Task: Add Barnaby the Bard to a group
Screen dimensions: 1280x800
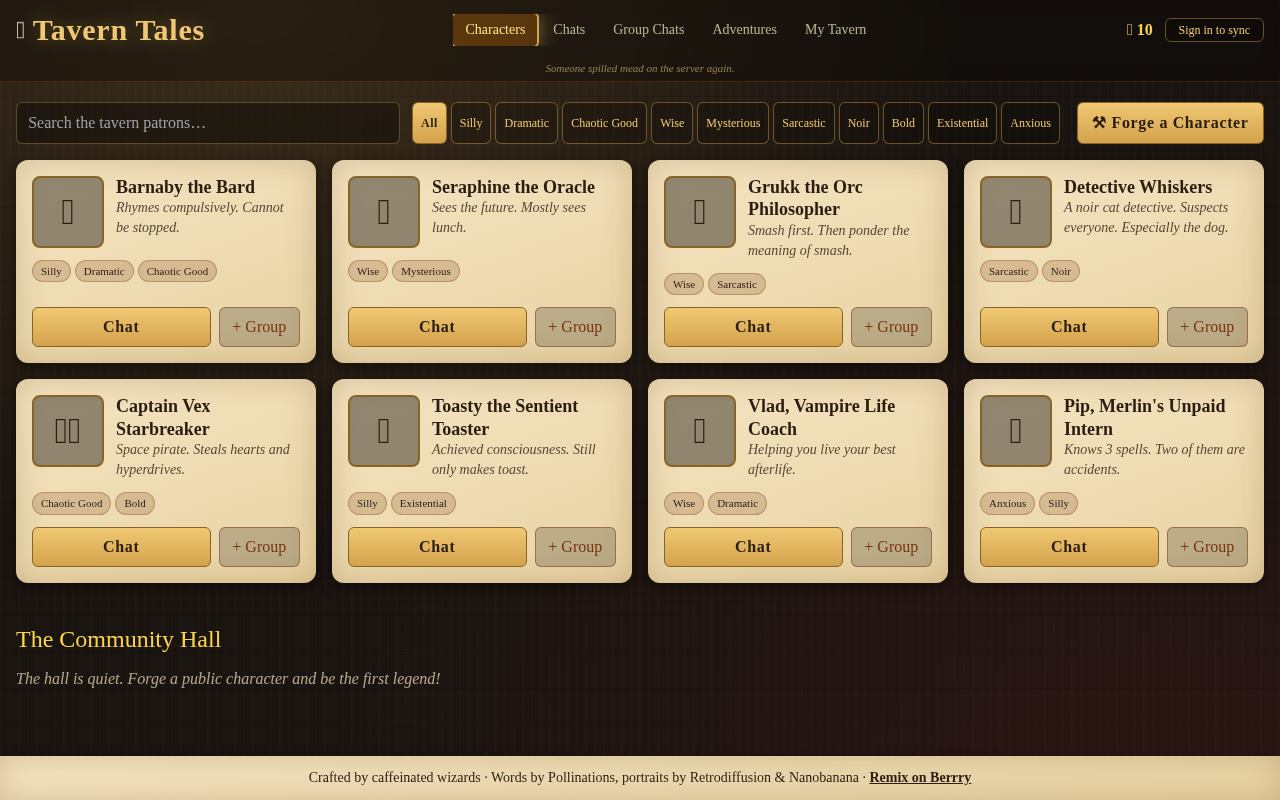Action: pyautogui.click(x=259, y=327)
